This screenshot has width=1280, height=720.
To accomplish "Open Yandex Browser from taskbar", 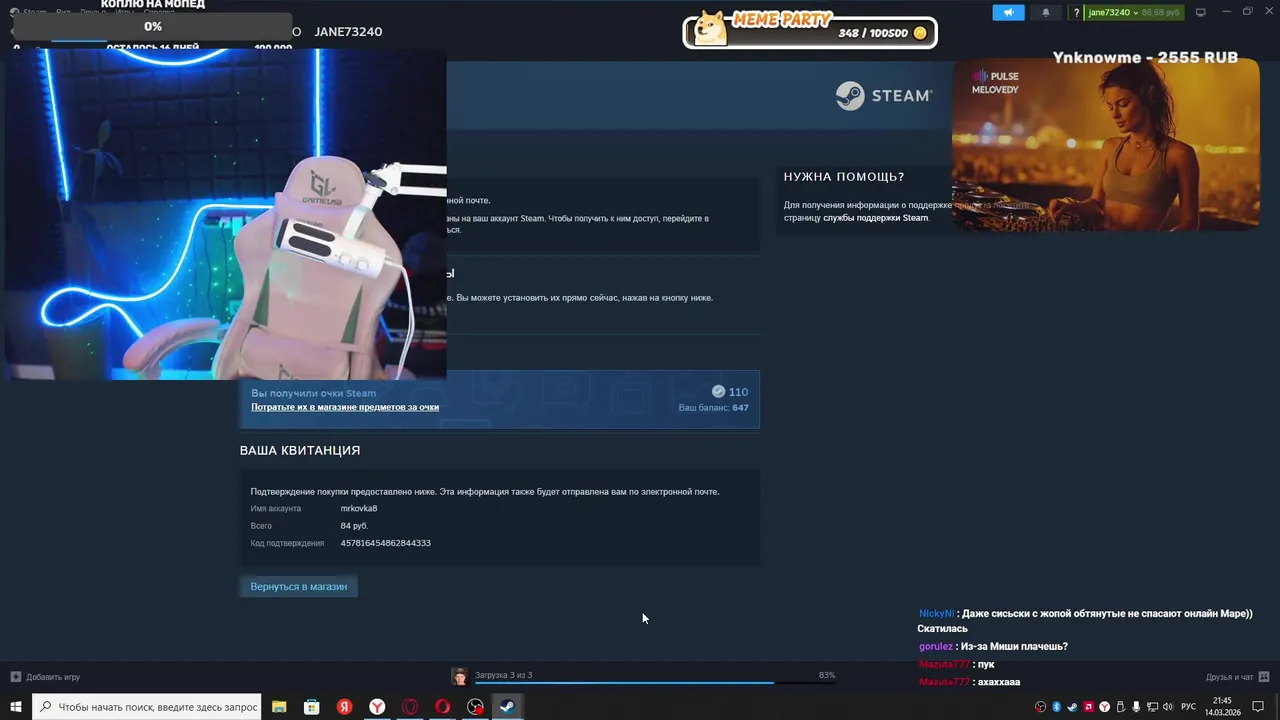I will [x=377, y=707].
